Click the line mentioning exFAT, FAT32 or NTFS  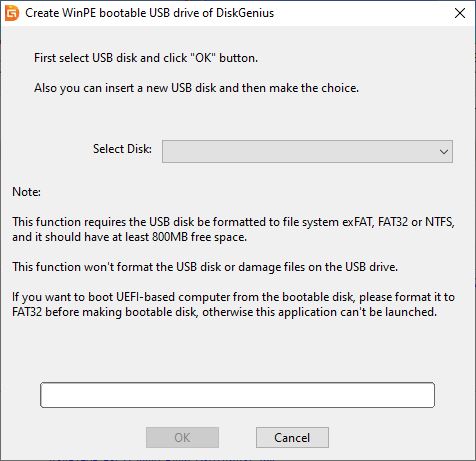click(x=233, y=222)
